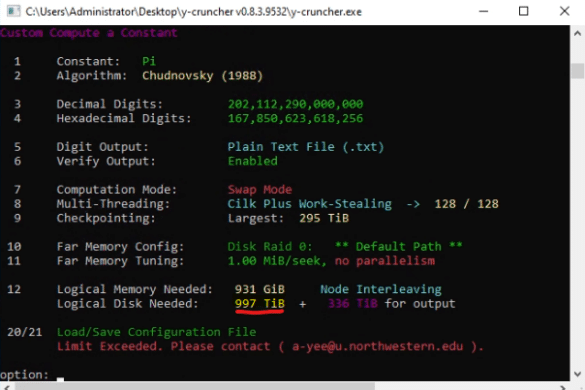
Task: Click the 'Checkpointing:' label
Action: click(106, 218)
